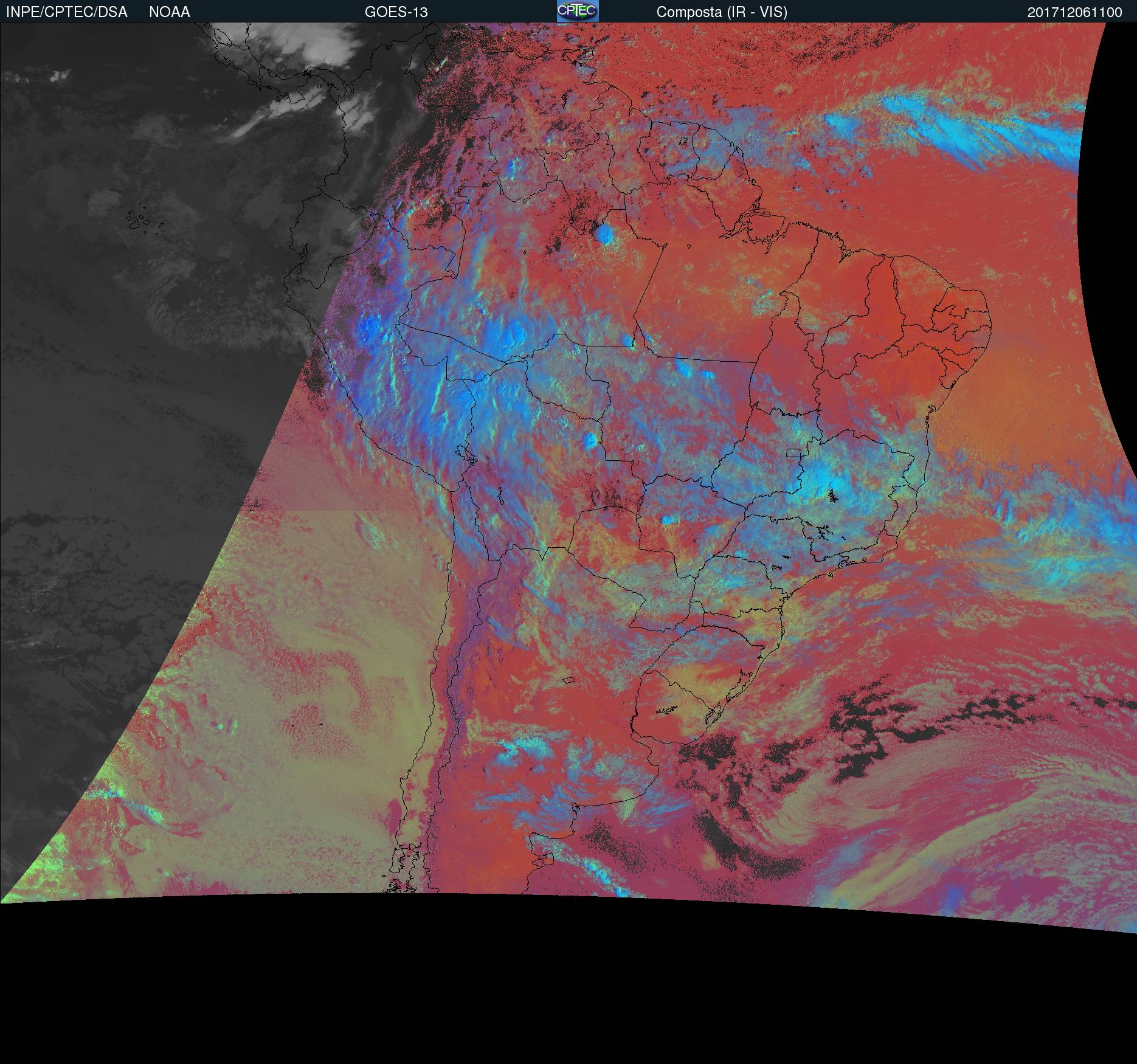Viewport: 1137px width, 1064px height.
Task: Click the CPTEC logo in the header
Action: tap(578, 11)
